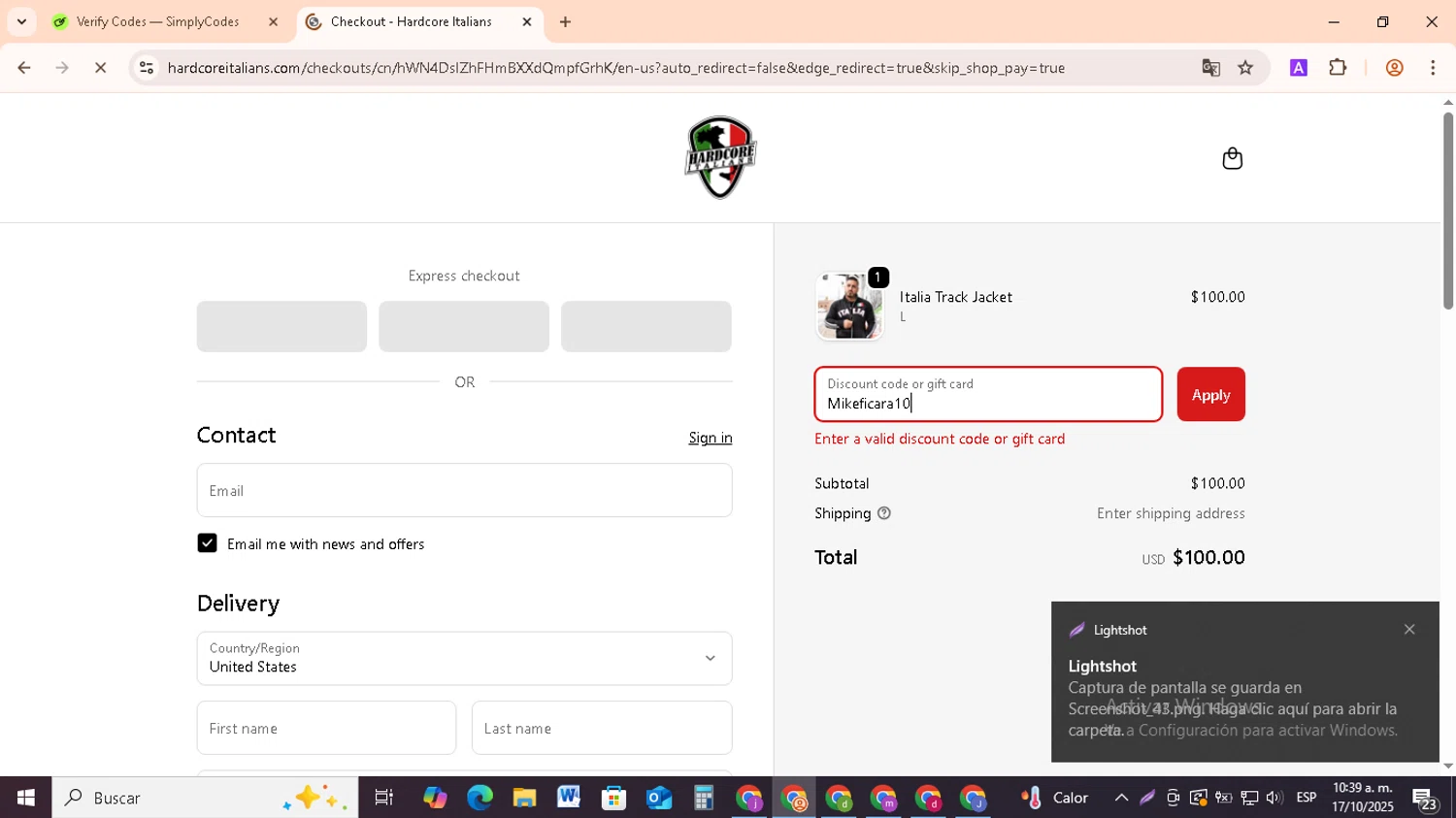
Task: Open the Google Translate page icon
Action: [1210, 68]
